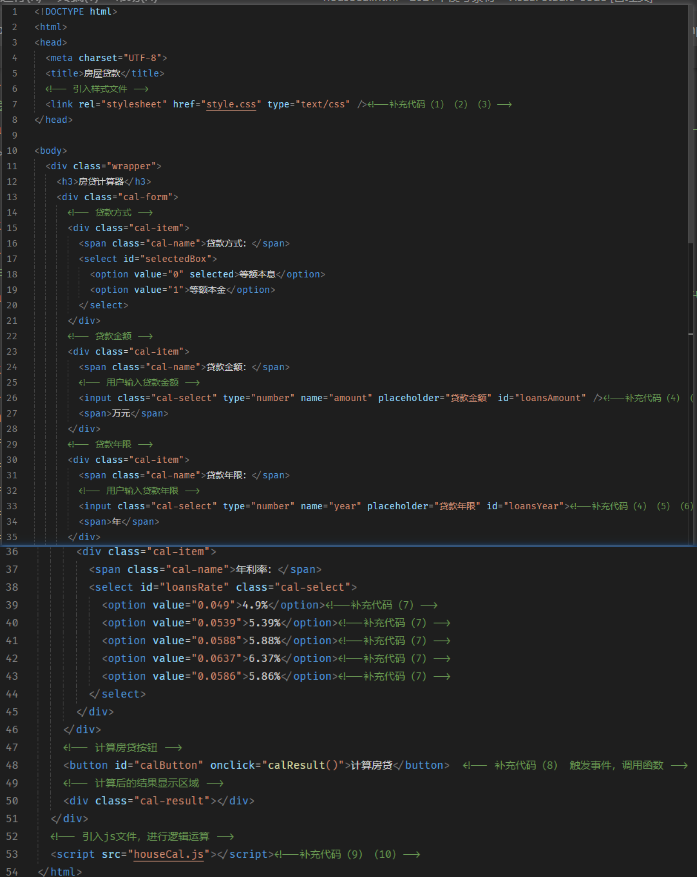Click the option value "0.0539"
The height and width of the screenshot is (877, 697).
[217, 623]
